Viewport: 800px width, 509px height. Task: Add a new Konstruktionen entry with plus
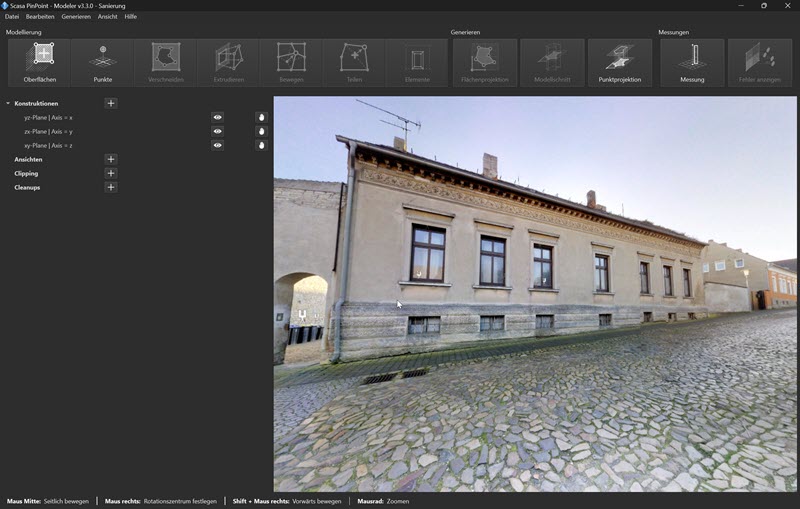click(x=111, y=104)
